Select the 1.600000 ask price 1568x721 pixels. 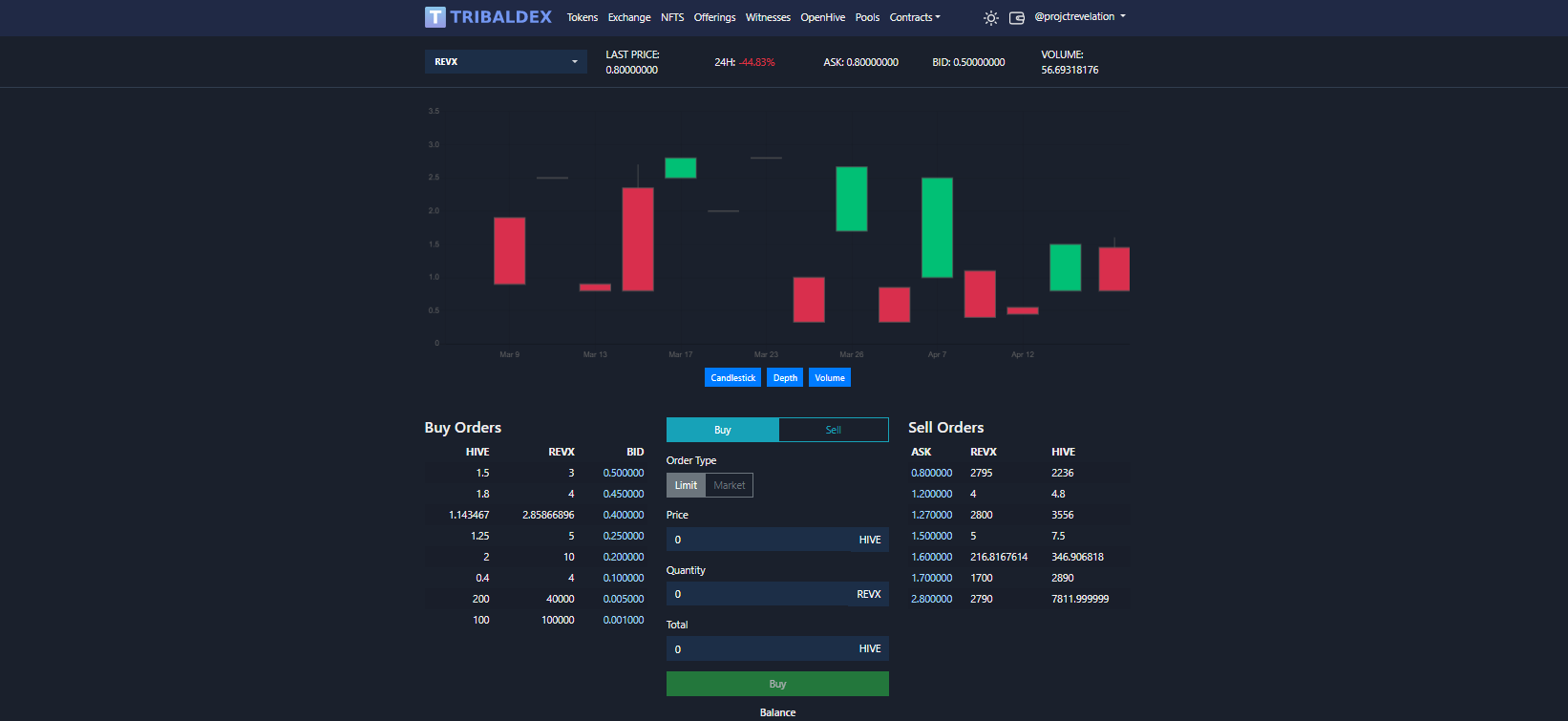pyautogui.click(x=931, y=557)
